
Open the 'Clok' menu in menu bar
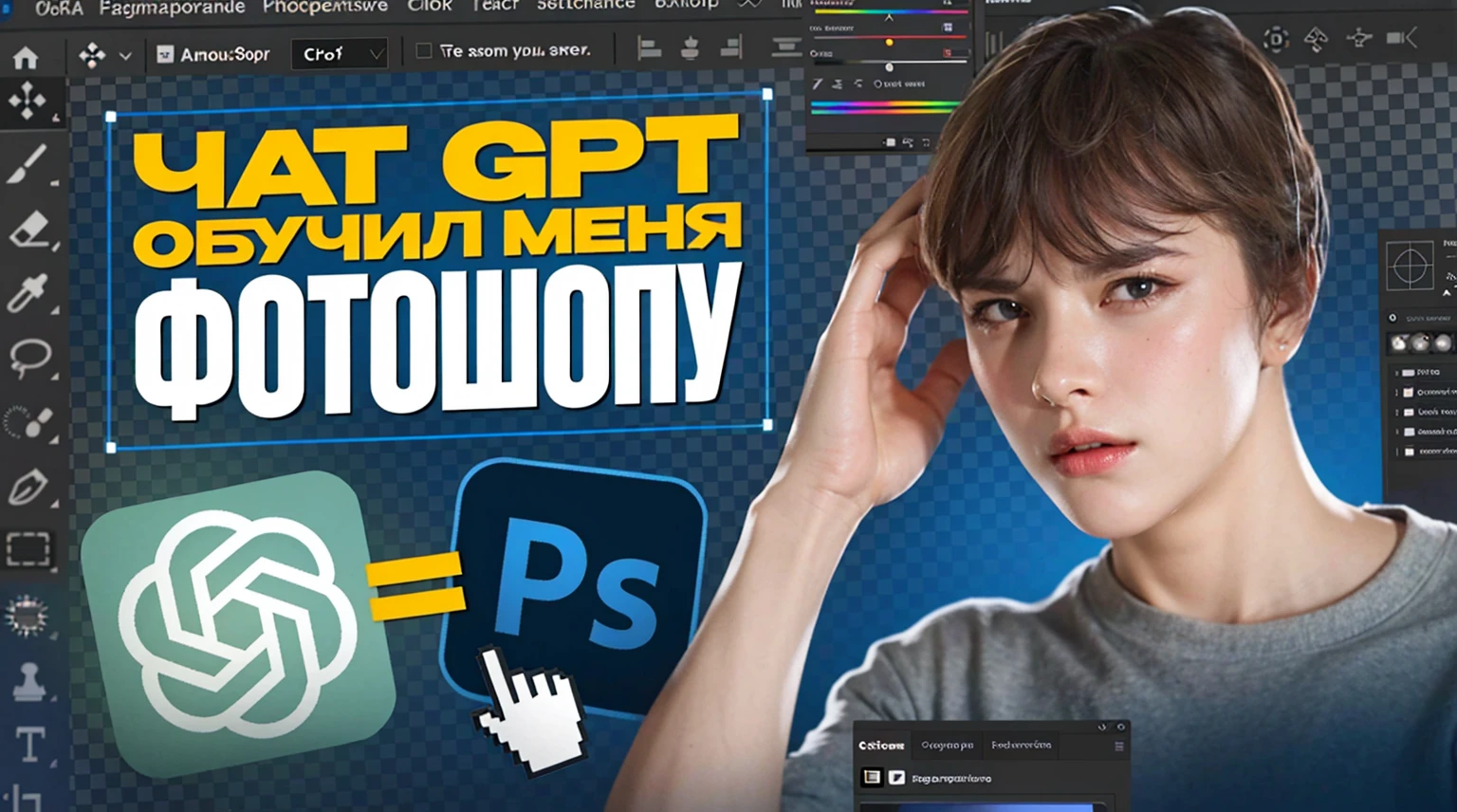click(429, 7)
